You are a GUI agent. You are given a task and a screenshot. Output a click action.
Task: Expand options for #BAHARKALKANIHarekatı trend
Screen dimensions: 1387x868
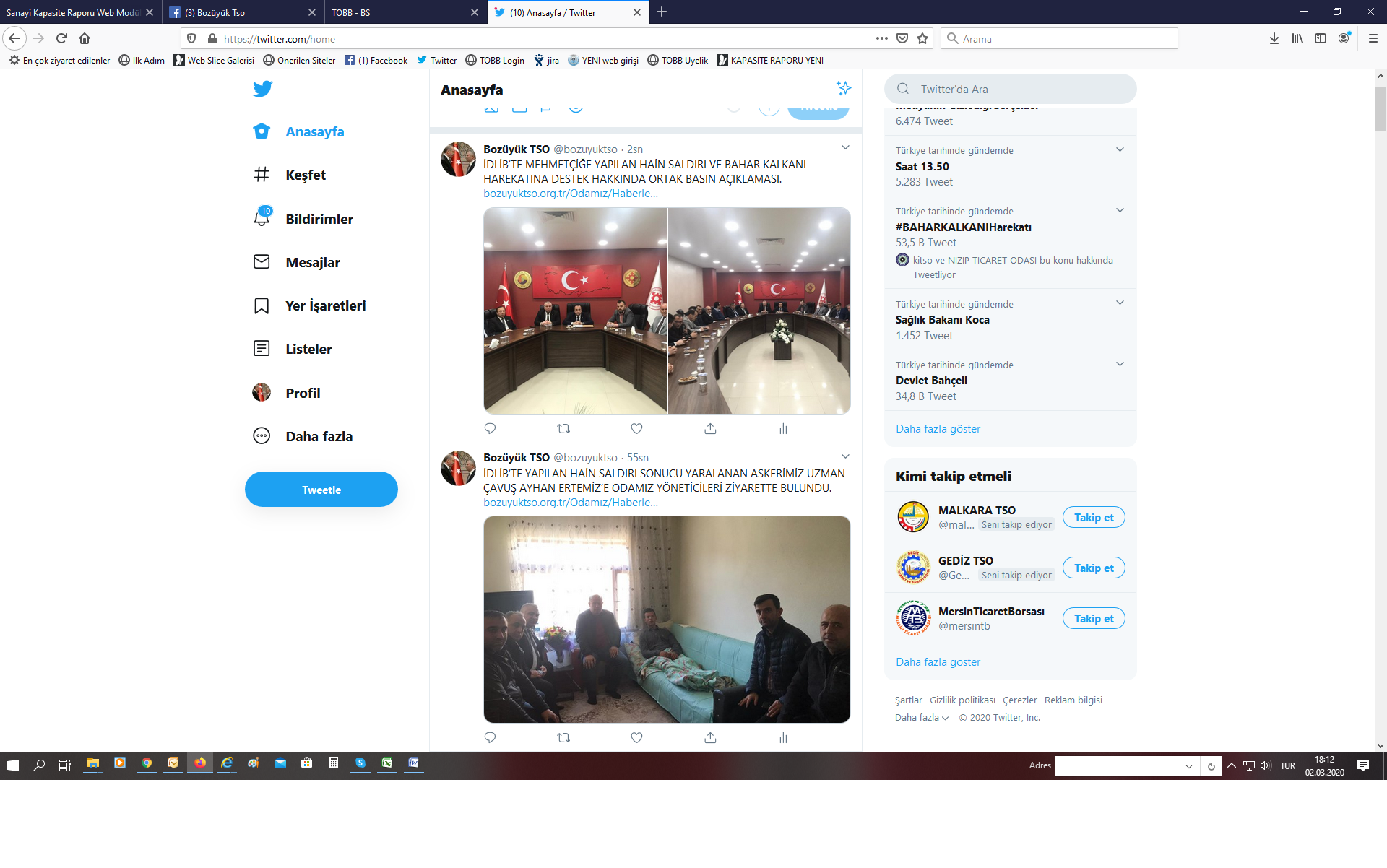[x=1120, y=210]
